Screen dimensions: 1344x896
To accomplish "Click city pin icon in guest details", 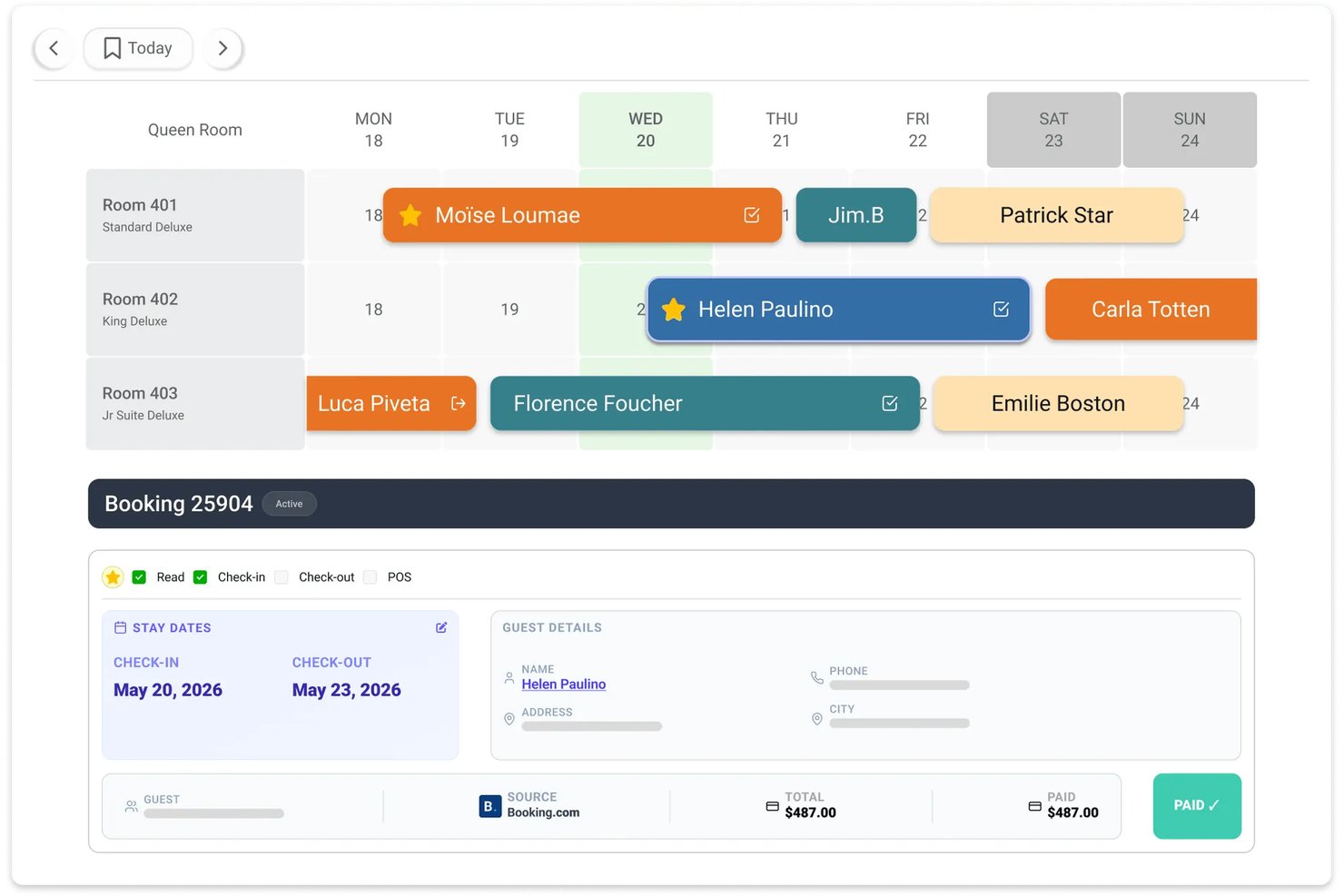I will 817,719.
